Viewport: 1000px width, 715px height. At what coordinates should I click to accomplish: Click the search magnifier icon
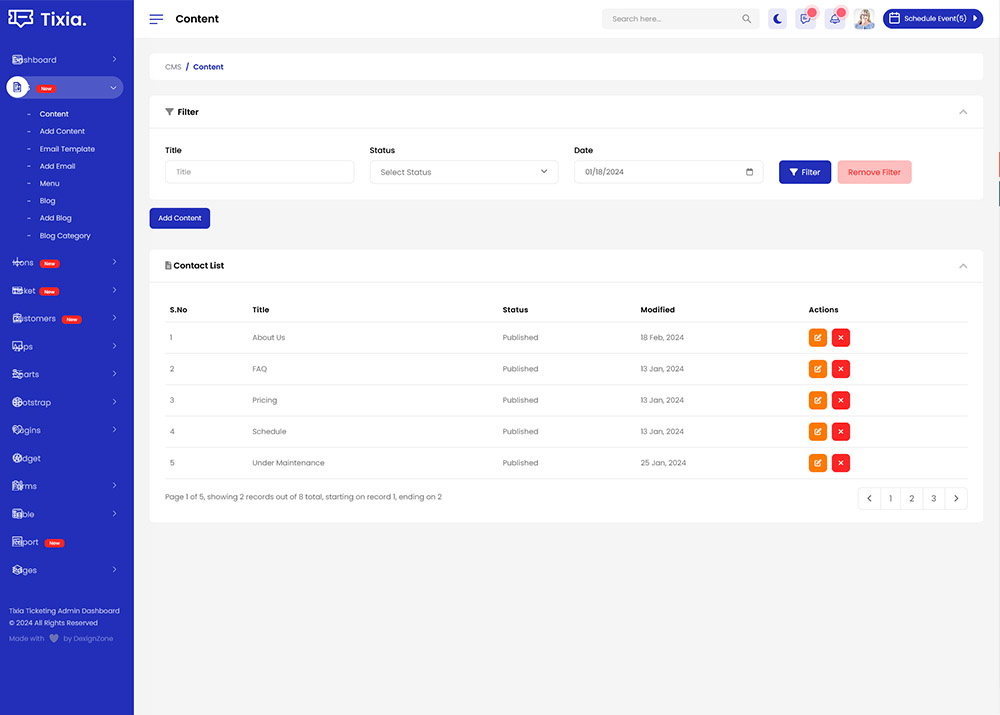(x=747, y=19)
